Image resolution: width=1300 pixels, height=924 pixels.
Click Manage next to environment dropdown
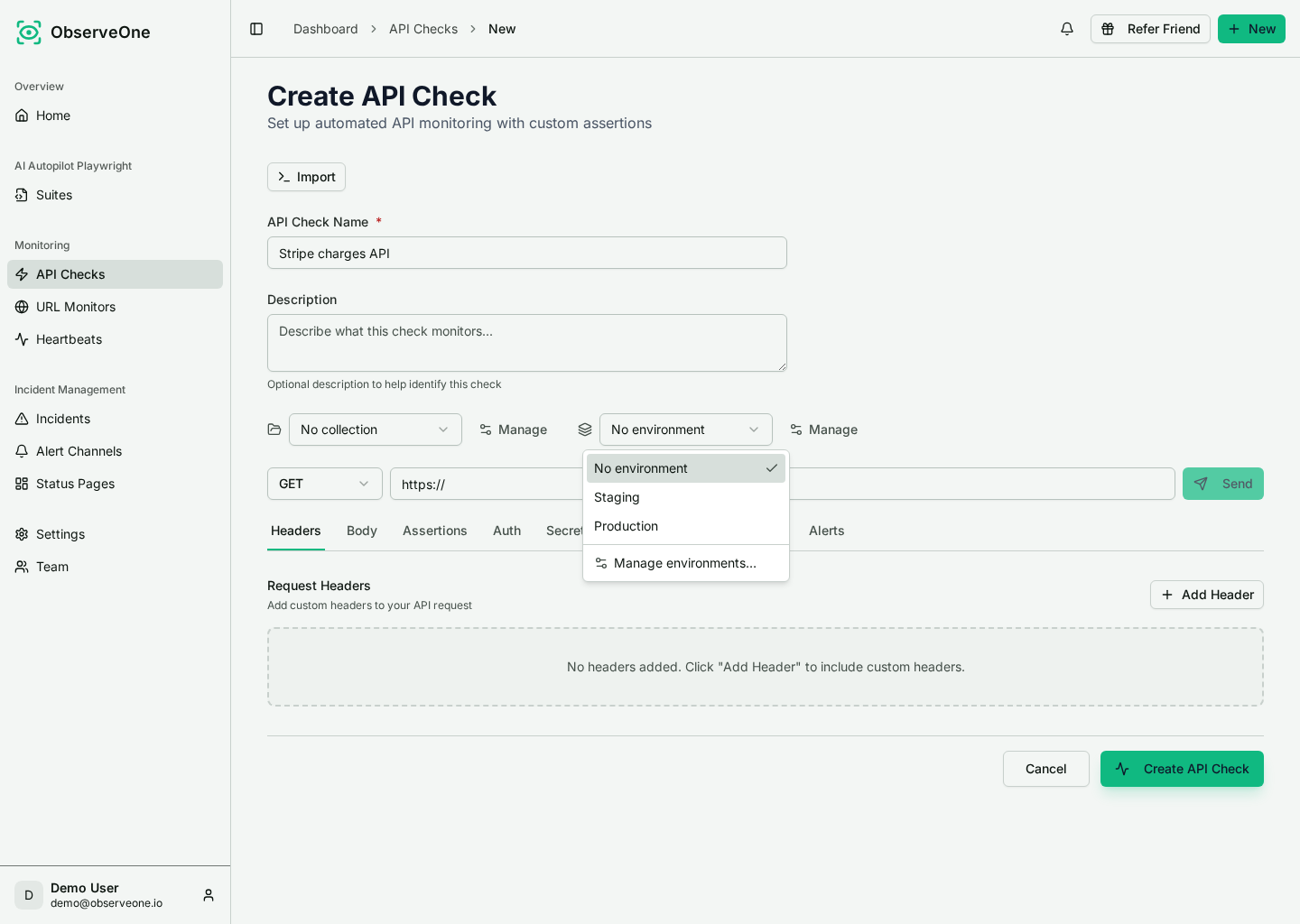point(823,430)
